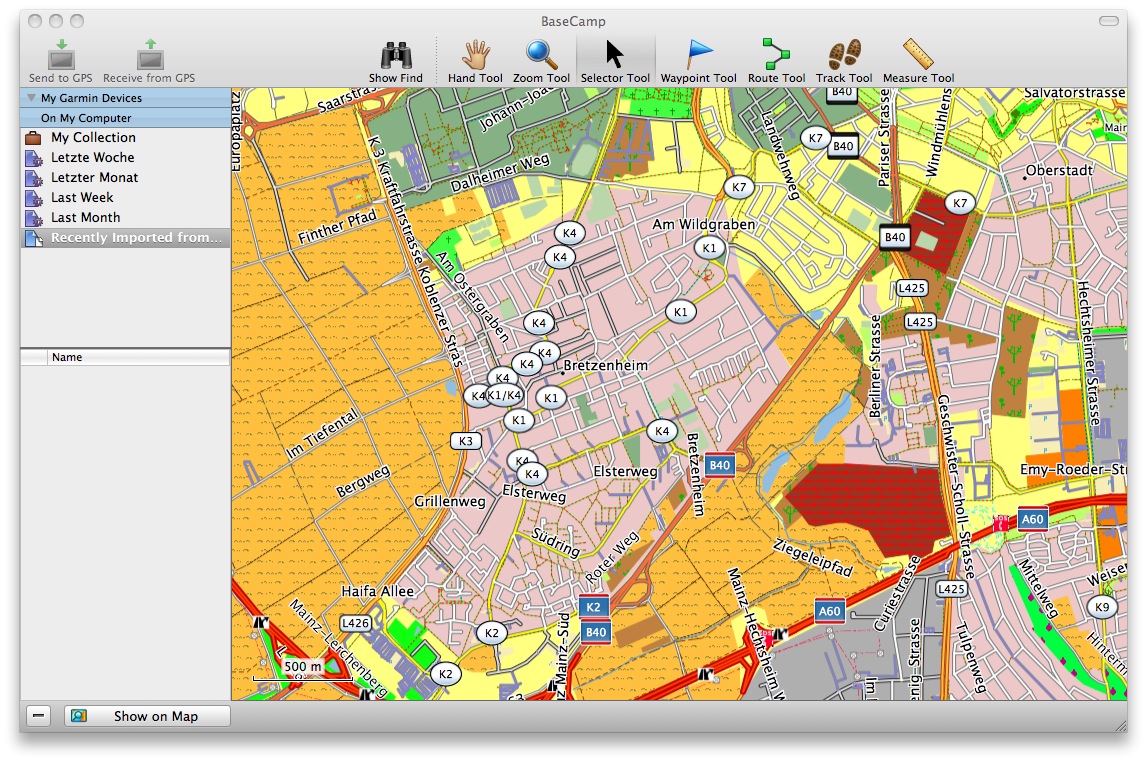Click the toolbar toggle pill button
This screenshot has height=762, width=1147.
1109,20
